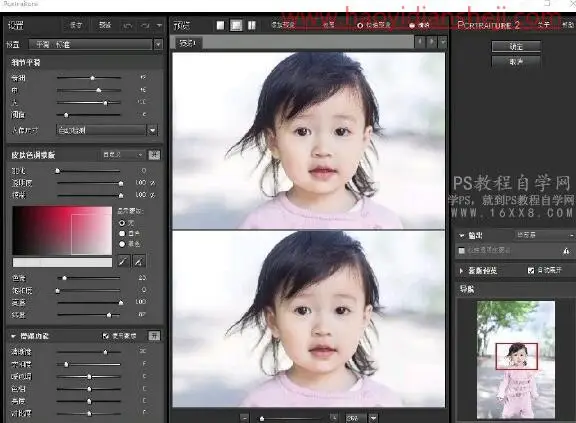Click the skin tone color gradient picker
576x423 pixels.
pyautogui.click(x=62, y=231)
